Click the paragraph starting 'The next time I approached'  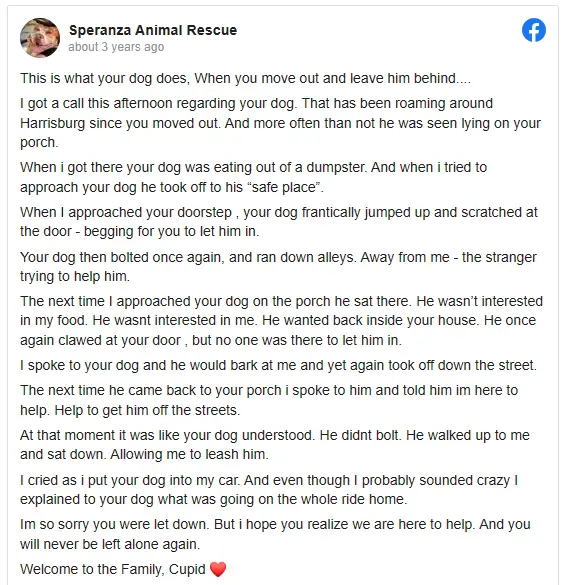click(281, 320)
